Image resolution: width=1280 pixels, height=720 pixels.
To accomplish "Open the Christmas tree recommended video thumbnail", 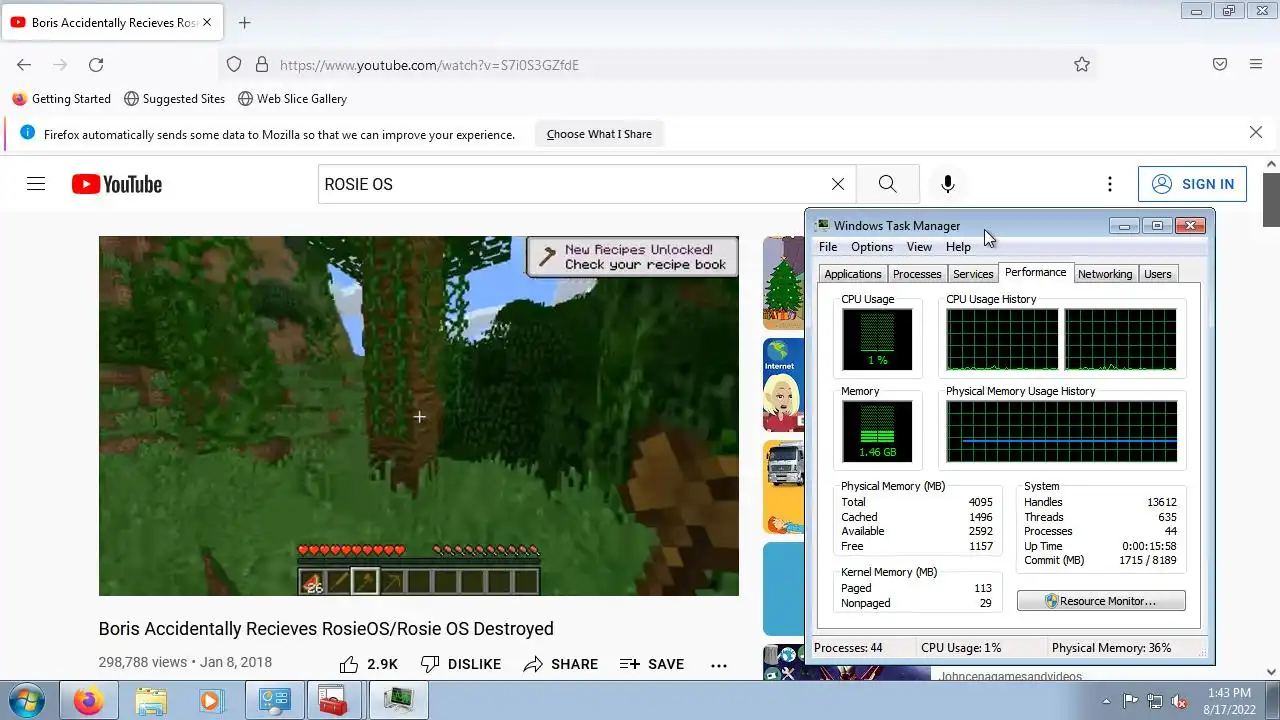I will [783, 283].
